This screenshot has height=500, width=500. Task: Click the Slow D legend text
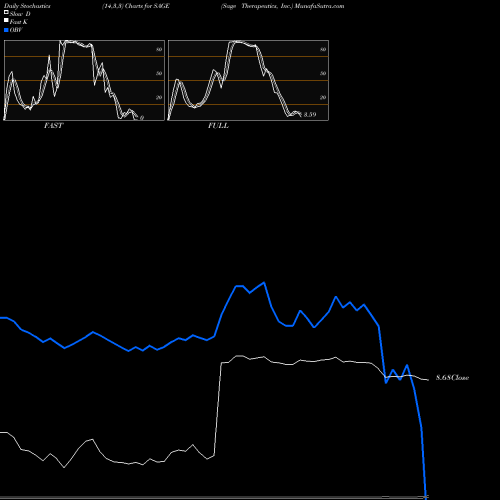point(20,14)
